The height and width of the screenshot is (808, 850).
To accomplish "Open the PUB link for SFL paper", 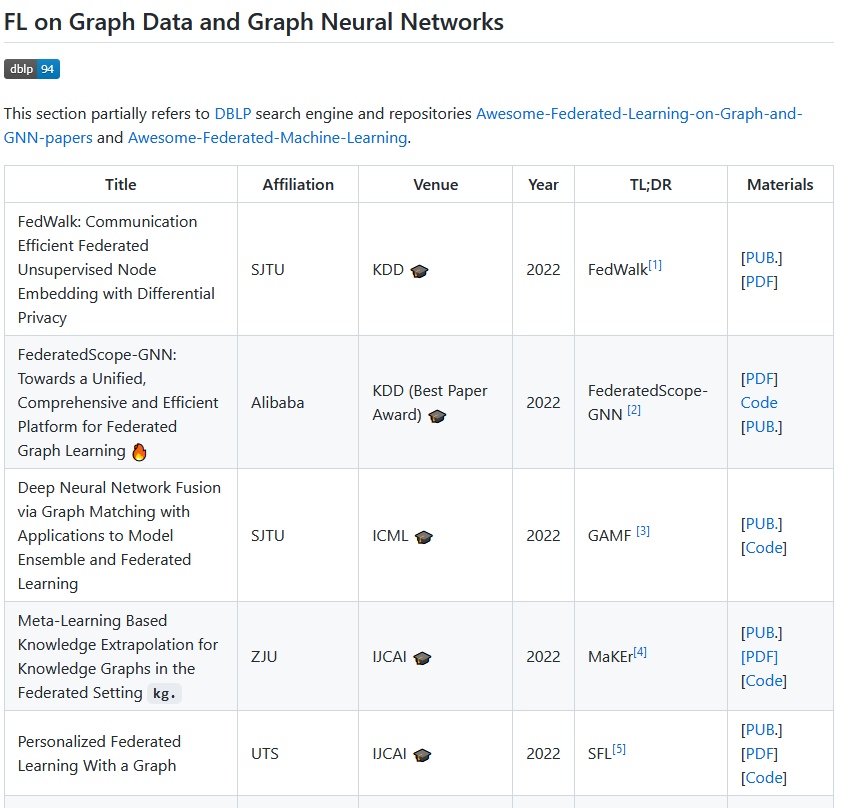I will (761, 730).
